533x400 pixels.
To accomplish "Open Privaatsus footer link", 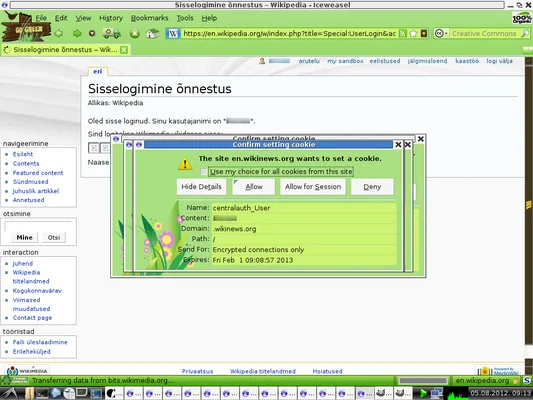I will tap(197, 371).
